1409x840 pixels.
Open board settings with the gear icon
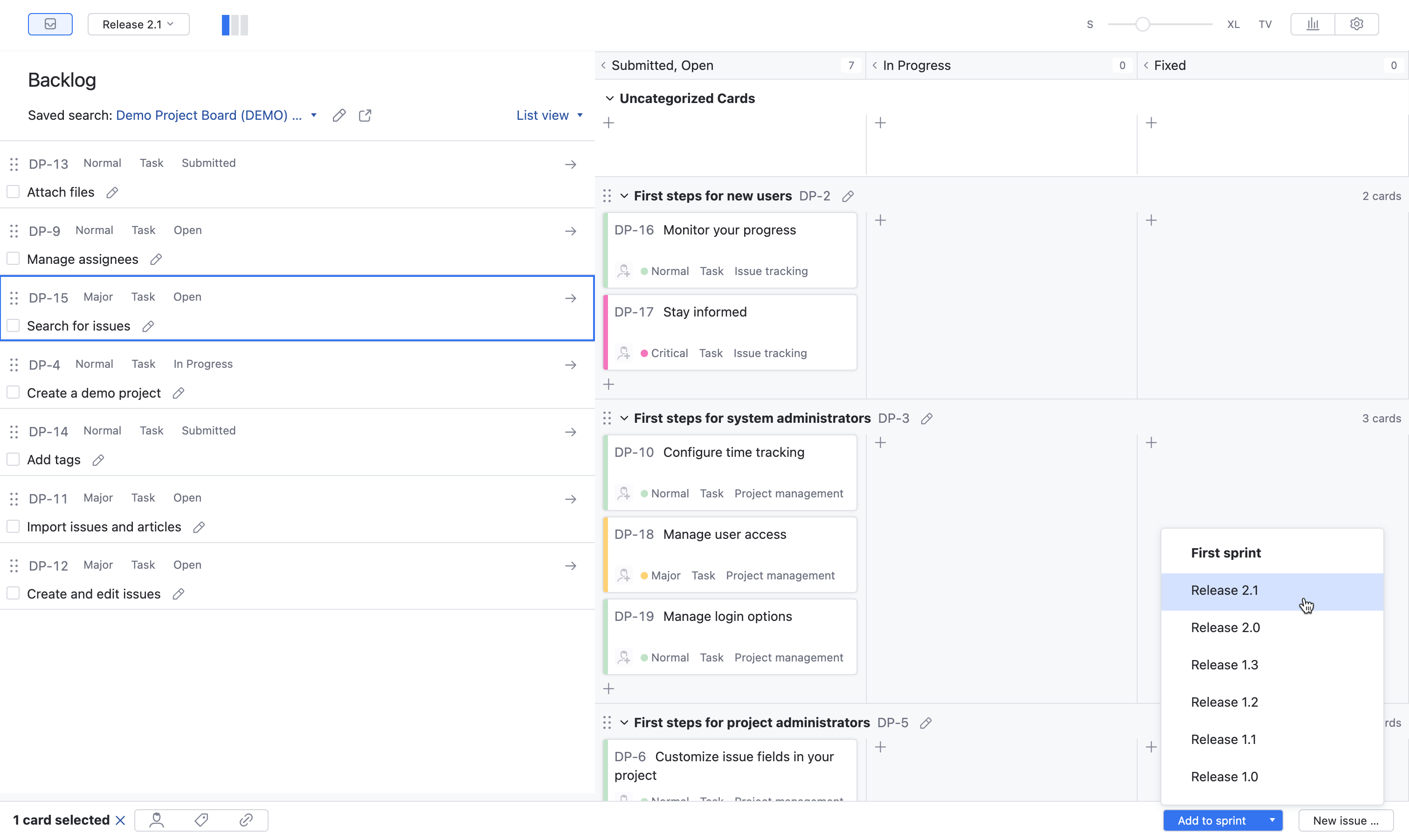click(x=1357, y=24)
